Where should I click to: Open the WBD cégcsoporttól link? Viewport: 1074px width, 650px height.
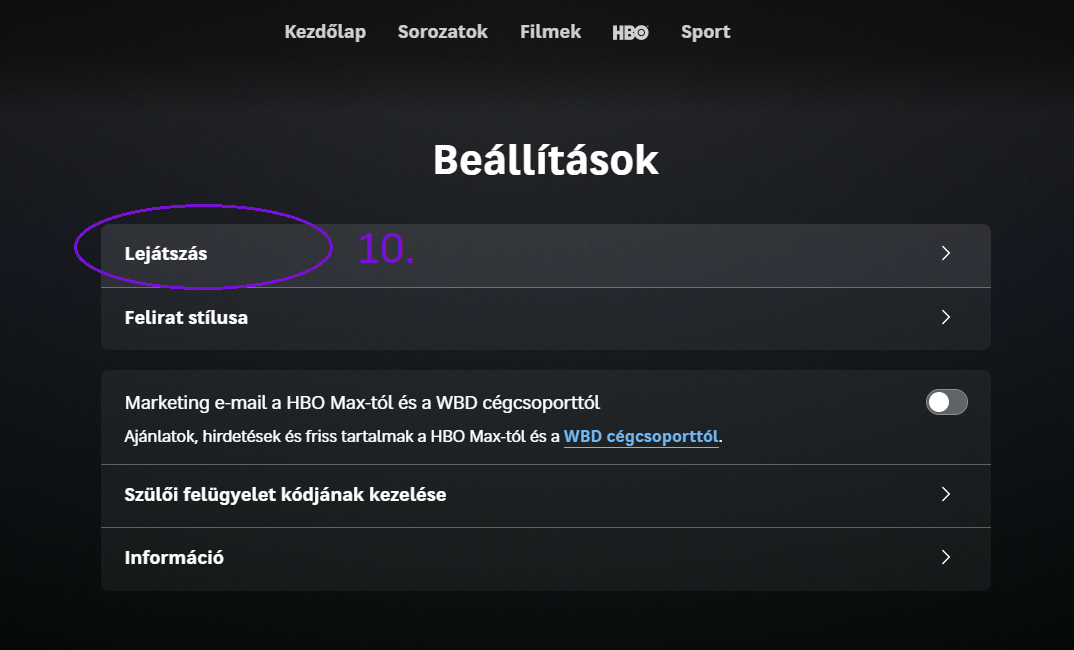pyautogui.click(x=641, y=436)
